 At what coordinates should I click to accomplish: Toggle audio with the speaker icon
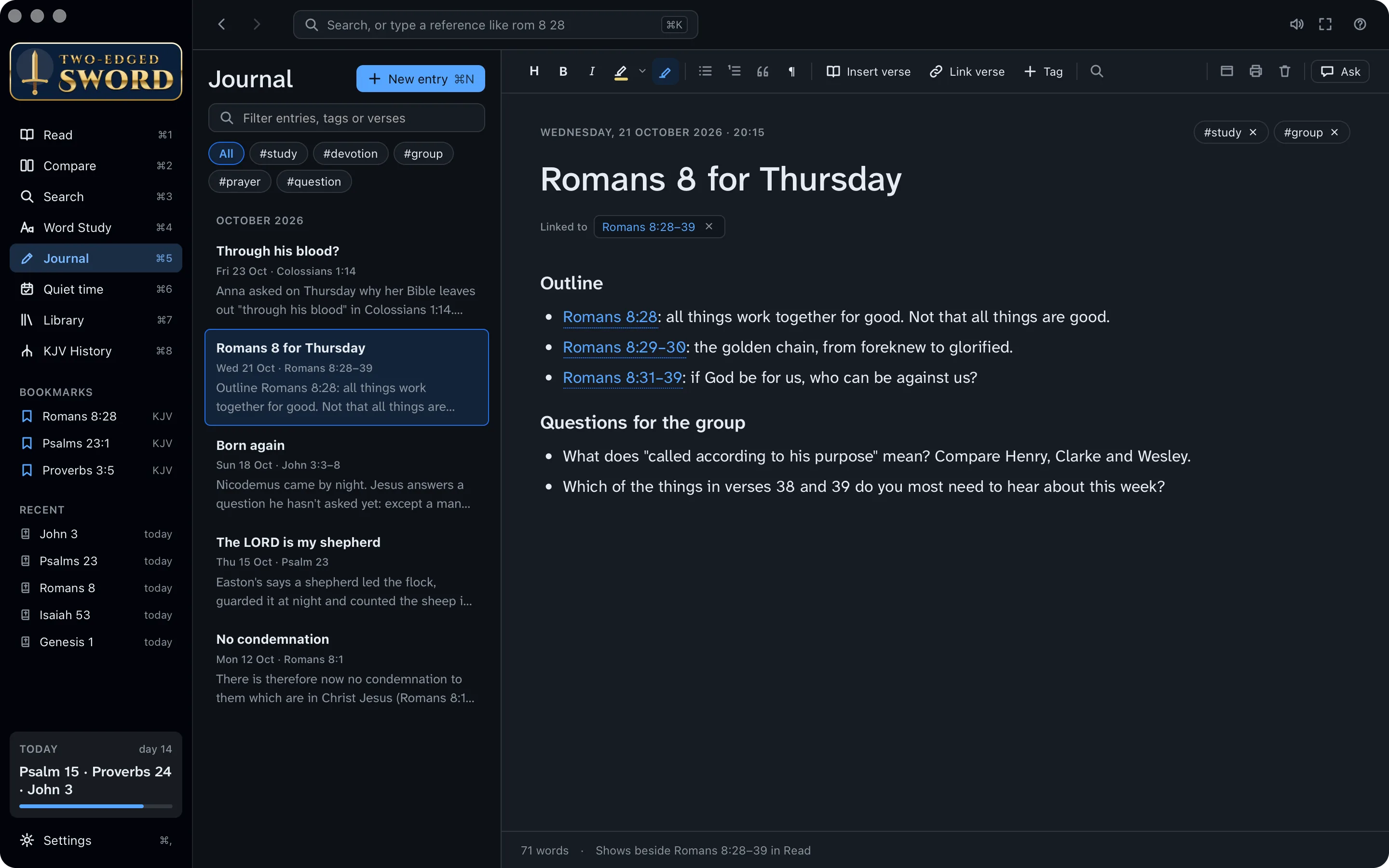point(1296,24)
